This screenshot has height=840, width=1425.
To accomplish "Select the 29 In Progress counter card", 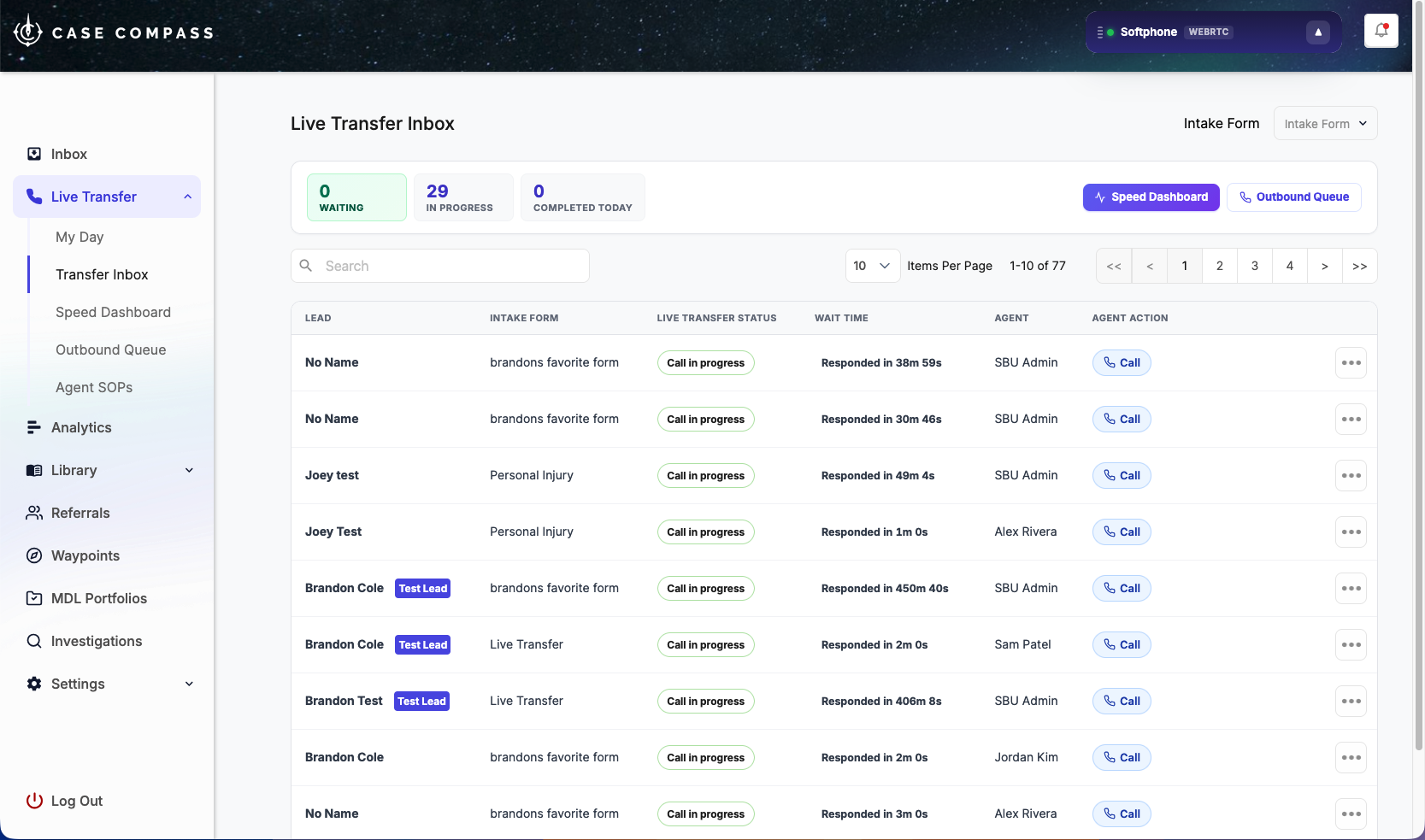I will click(463, 197).
